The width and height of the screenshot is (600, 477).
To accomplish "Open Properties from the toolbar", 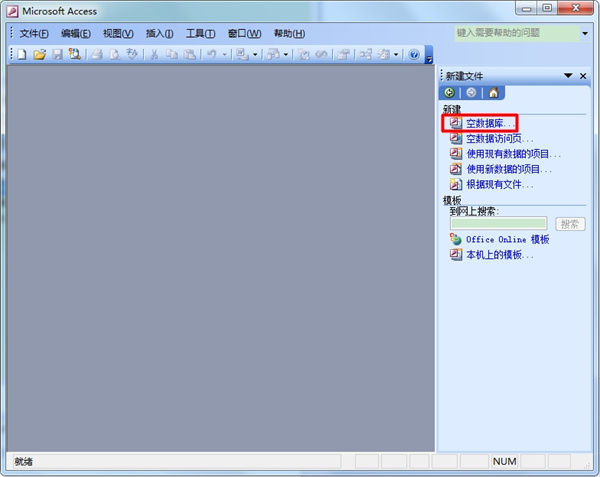I will pos(343,55).
